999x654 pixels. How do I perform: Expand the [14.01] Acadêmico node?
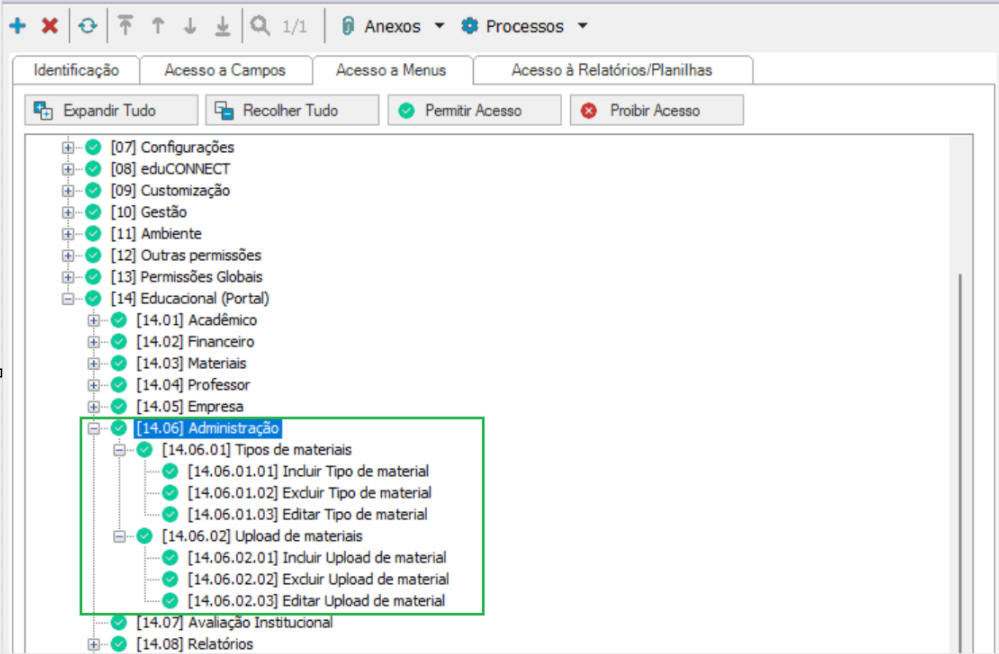[94, 321]
